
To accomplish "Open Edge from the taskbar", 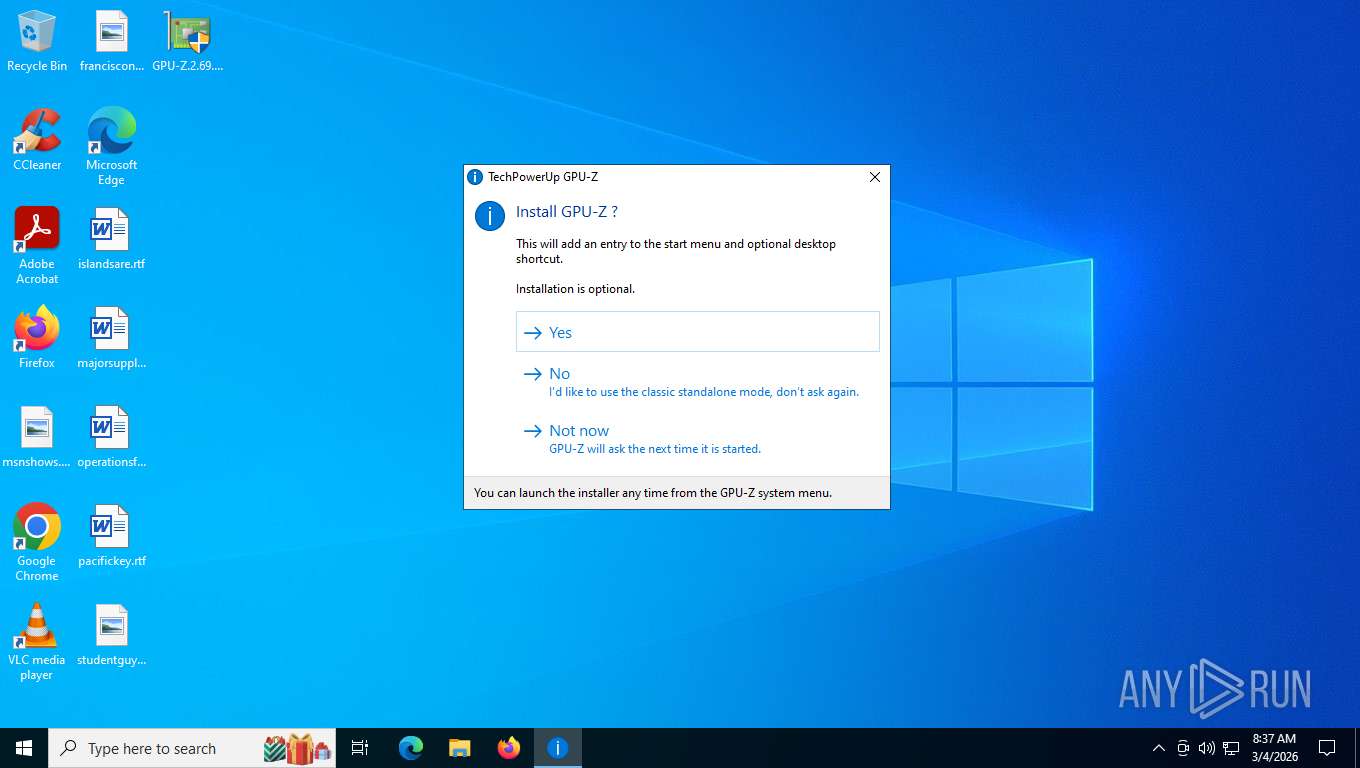I will pyautogui.click(x=411, y=748).
